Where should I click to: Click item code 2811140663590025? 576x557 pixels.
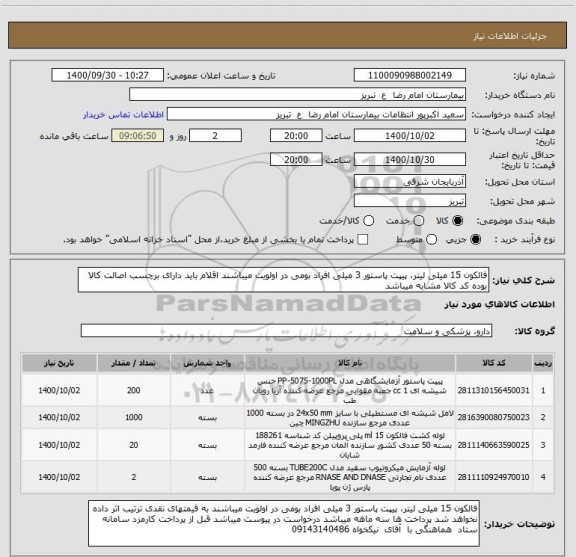point(493,445)
